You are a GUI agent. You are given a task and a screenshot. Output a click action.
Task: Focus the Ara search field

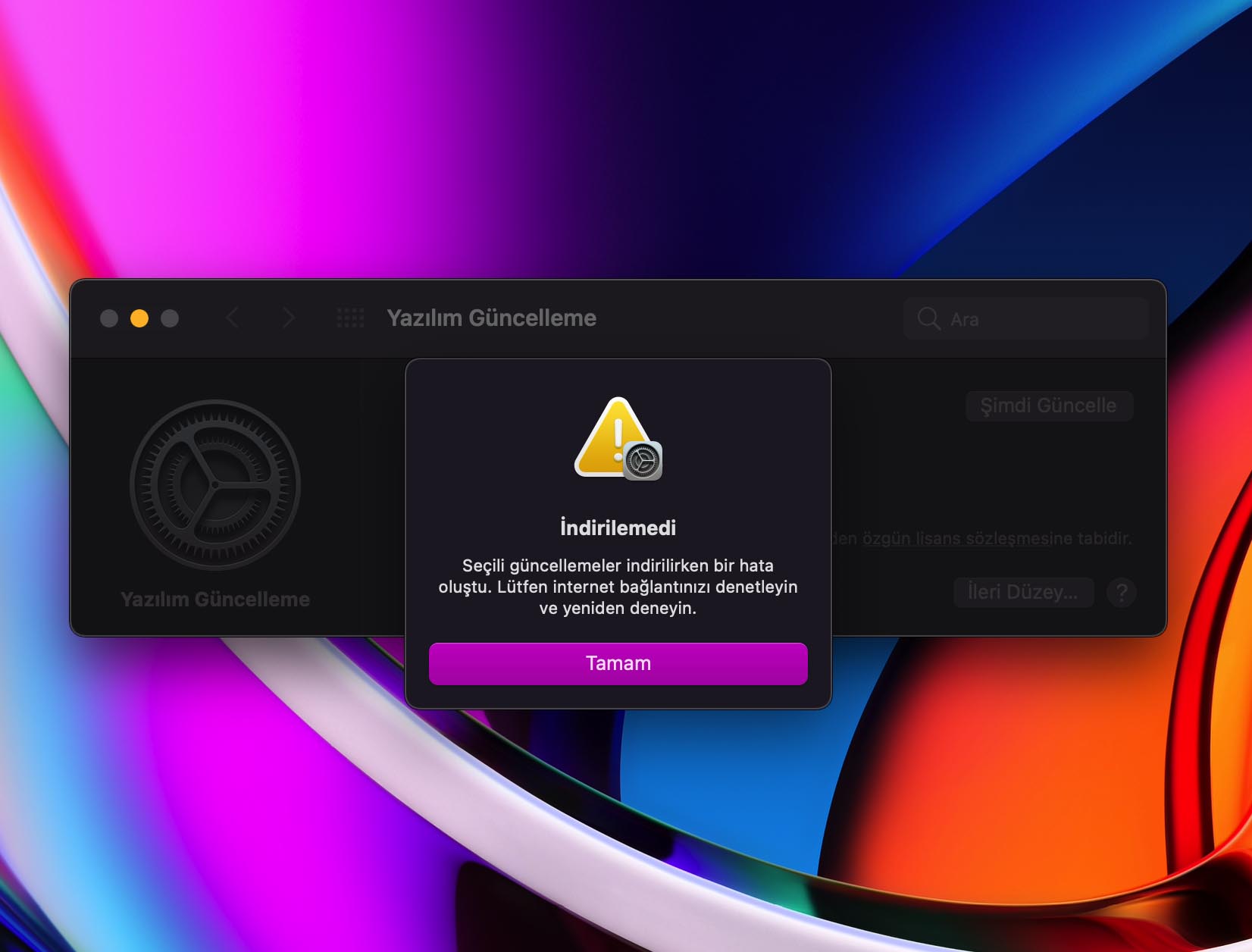[1025, 318]
